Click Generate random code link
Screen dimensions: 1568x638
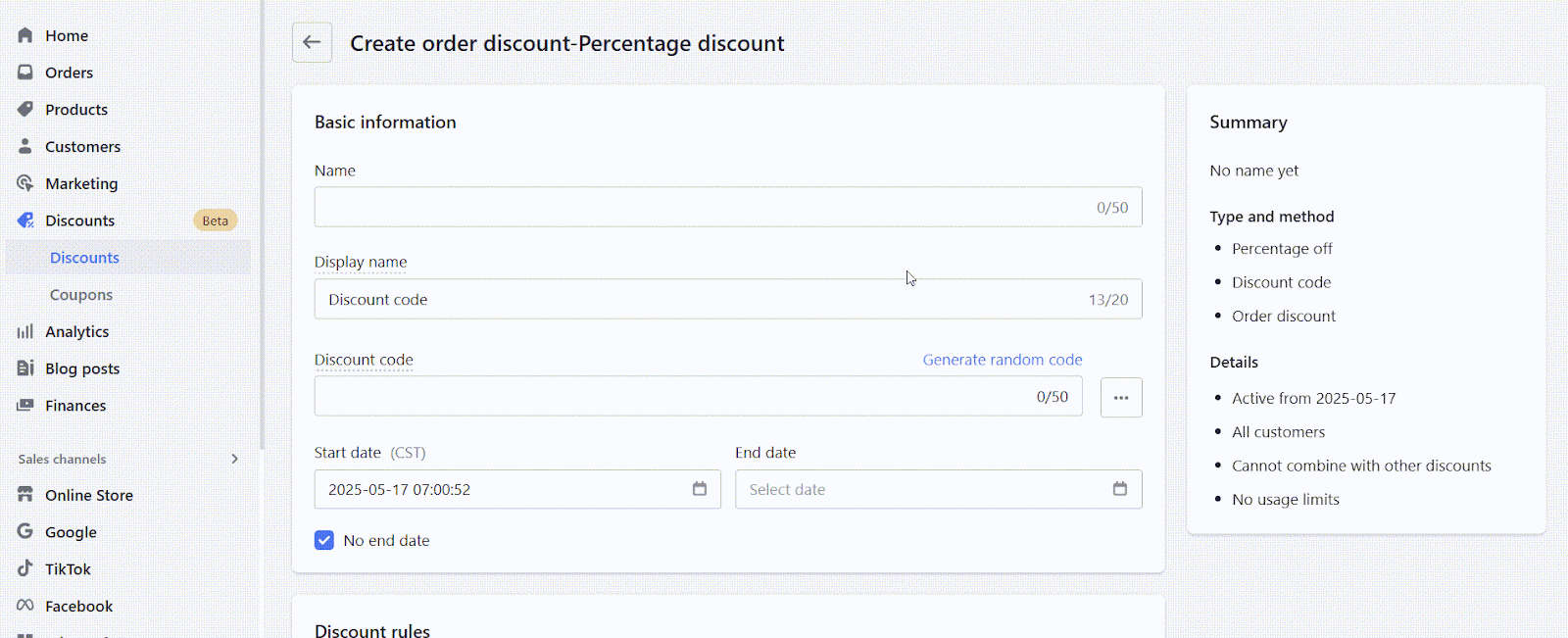tap(1003, 360)
